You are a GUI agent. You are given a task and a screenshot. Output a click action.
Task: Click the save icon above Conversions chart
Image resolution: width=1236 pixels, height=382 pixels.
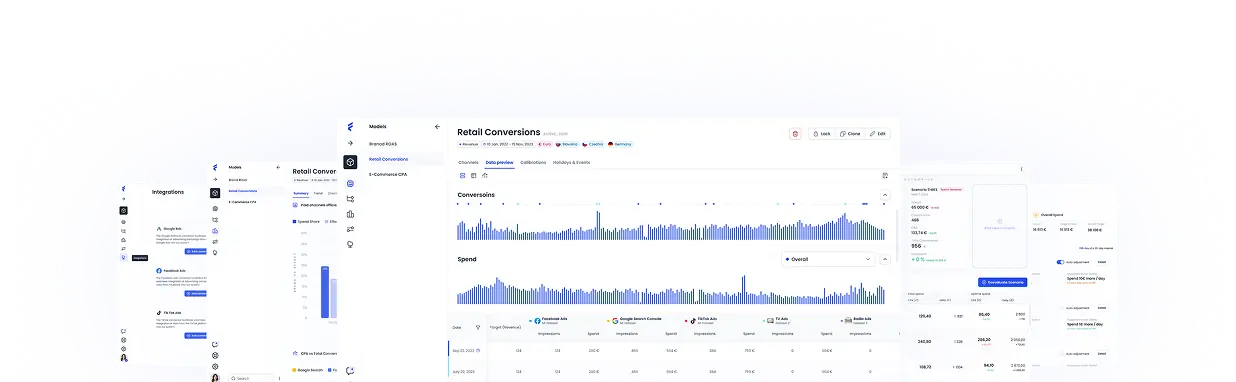[x=885, y=175]
